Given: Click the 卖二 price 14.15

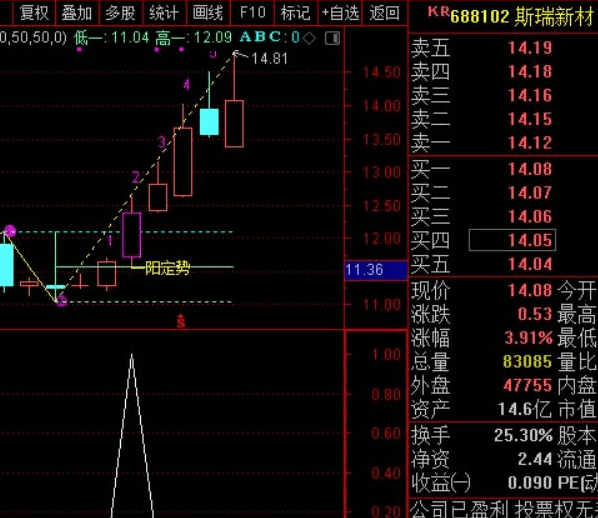Looking at the screenshot, I should click(530, 119).
